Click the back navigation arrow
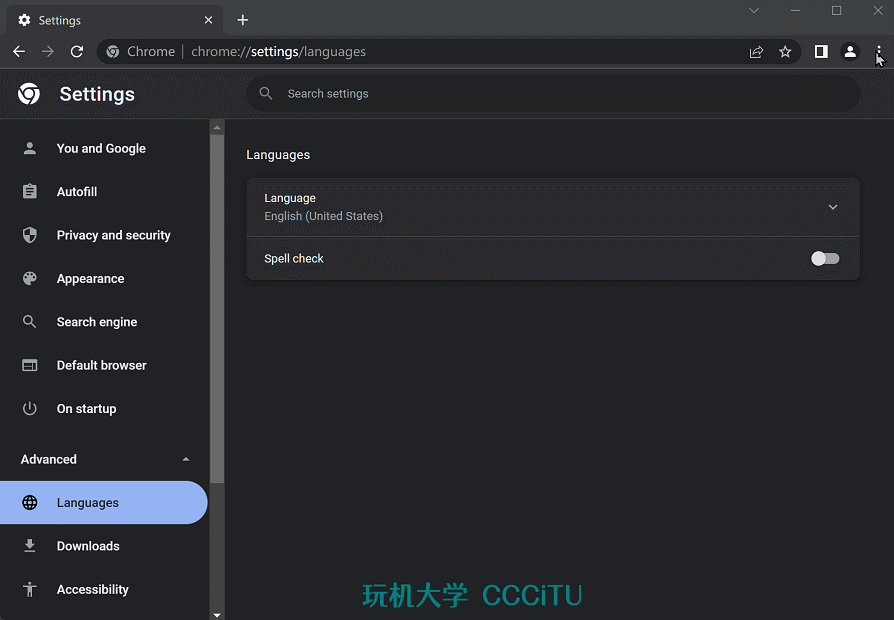This screenshot has height=620, width=894. (x=19, y=52)
